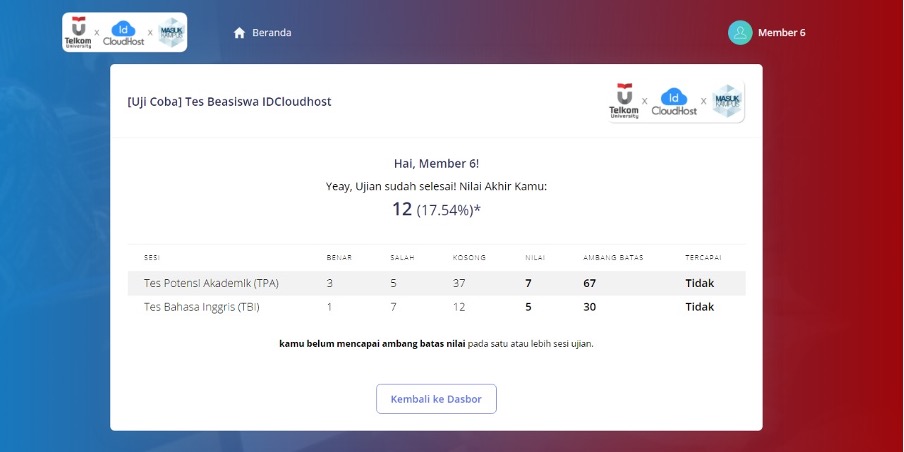Click the Telkom University logo in card header
Image resolution: width=904 pixels, height=452 pixels.
(x=624, y=101)
